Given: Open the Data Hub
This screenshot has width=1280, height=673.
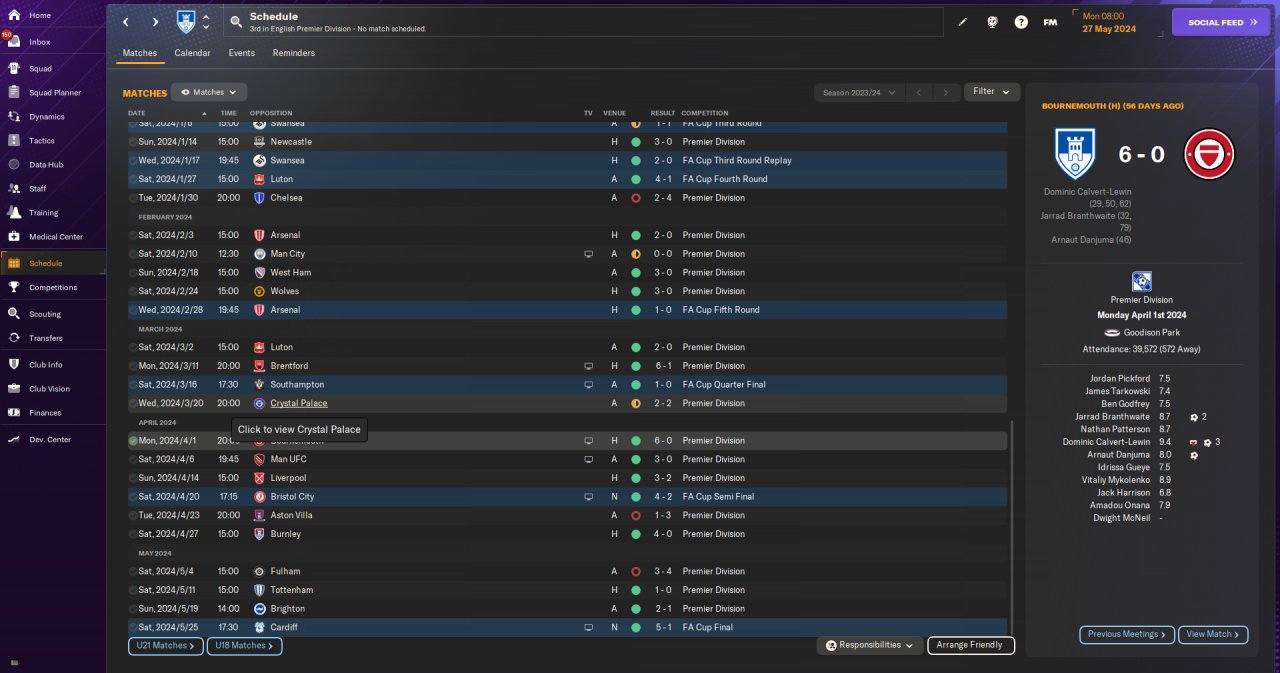Looking at the screenshot, I should pos(46,164).
